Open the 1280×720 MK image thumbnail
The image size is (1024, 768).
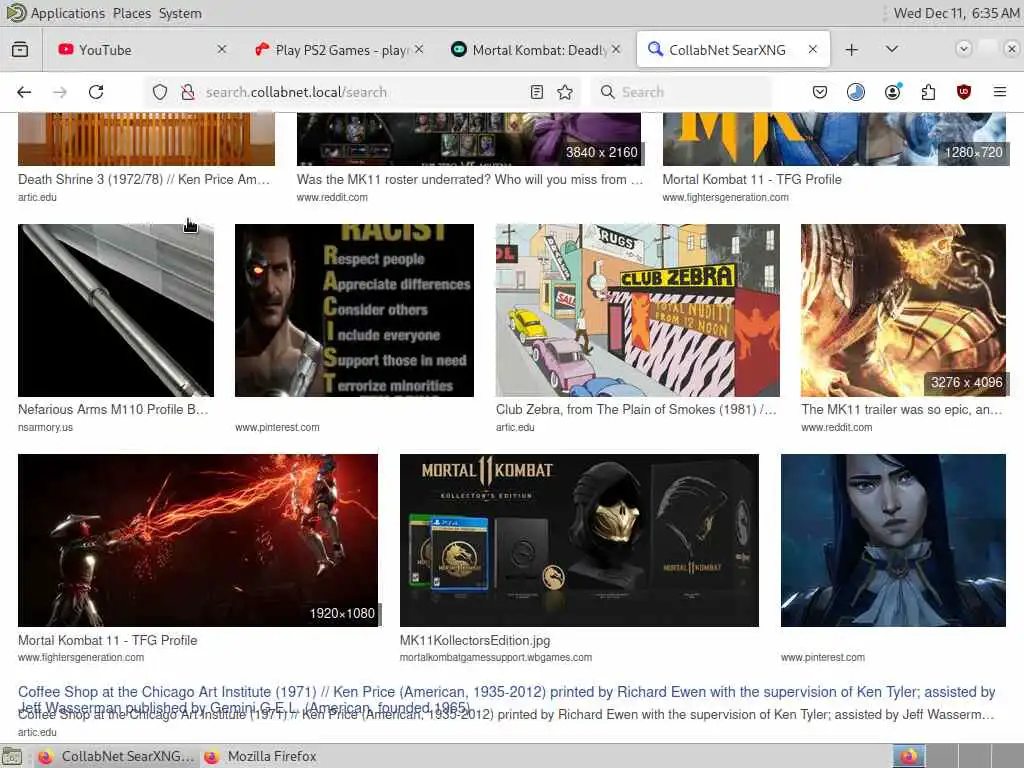point(834,139)
